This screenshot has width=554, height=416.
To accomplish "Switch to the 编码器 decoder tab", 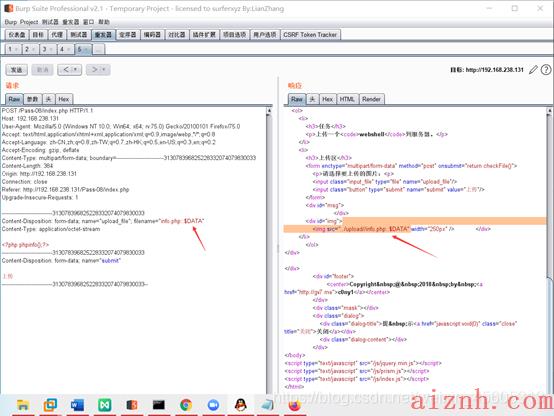I will (x=152, y=35).
